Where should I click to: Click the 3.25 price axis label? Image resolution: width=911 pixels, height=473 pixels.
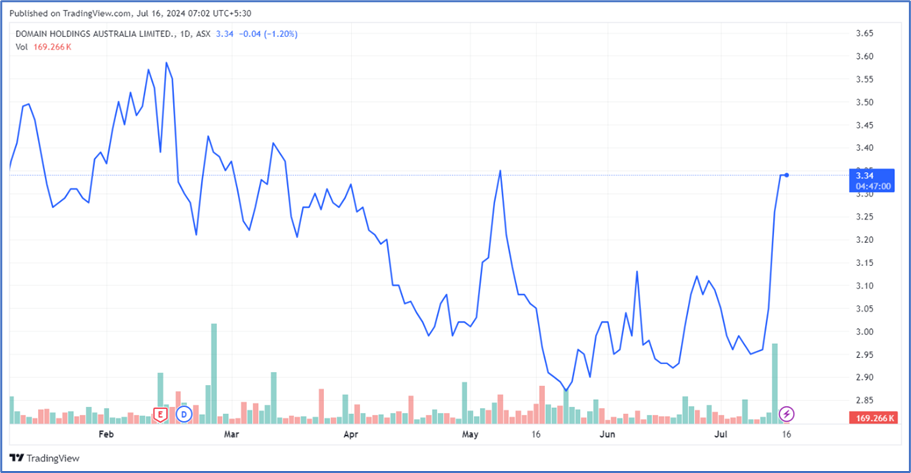point(865,217)
